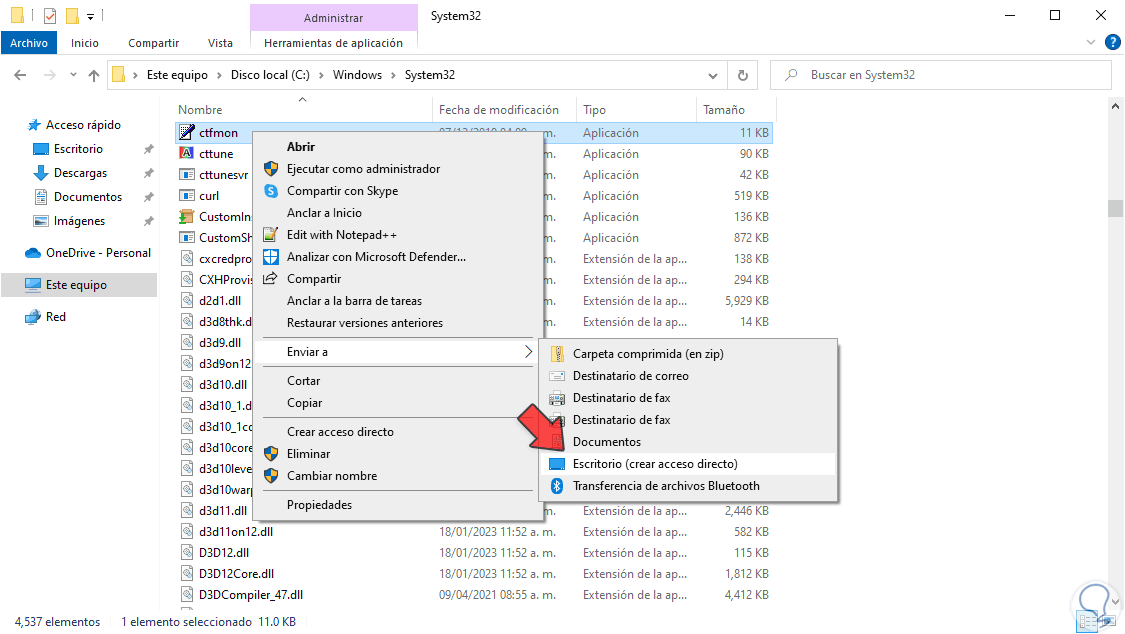Click Windows in the address breadcrumb
This screenshot has height=634, width=1125.
pos(357,75)
